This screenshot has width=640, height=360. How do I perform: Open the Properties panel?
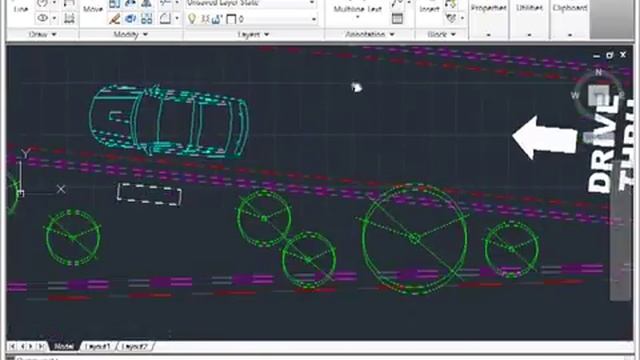[489, 20]
